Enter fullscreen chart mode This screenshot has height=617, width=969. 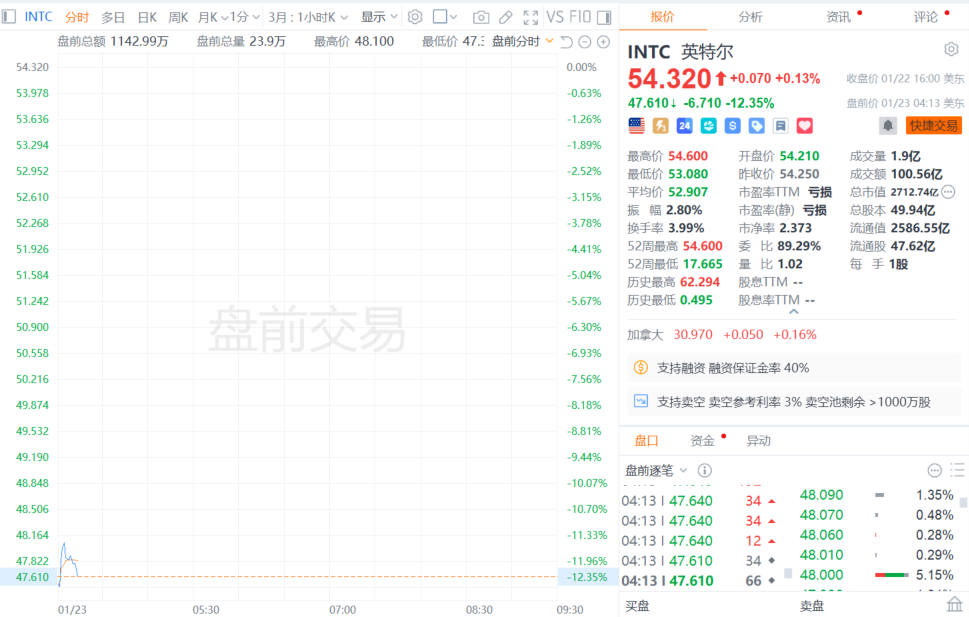coord(531,17)
